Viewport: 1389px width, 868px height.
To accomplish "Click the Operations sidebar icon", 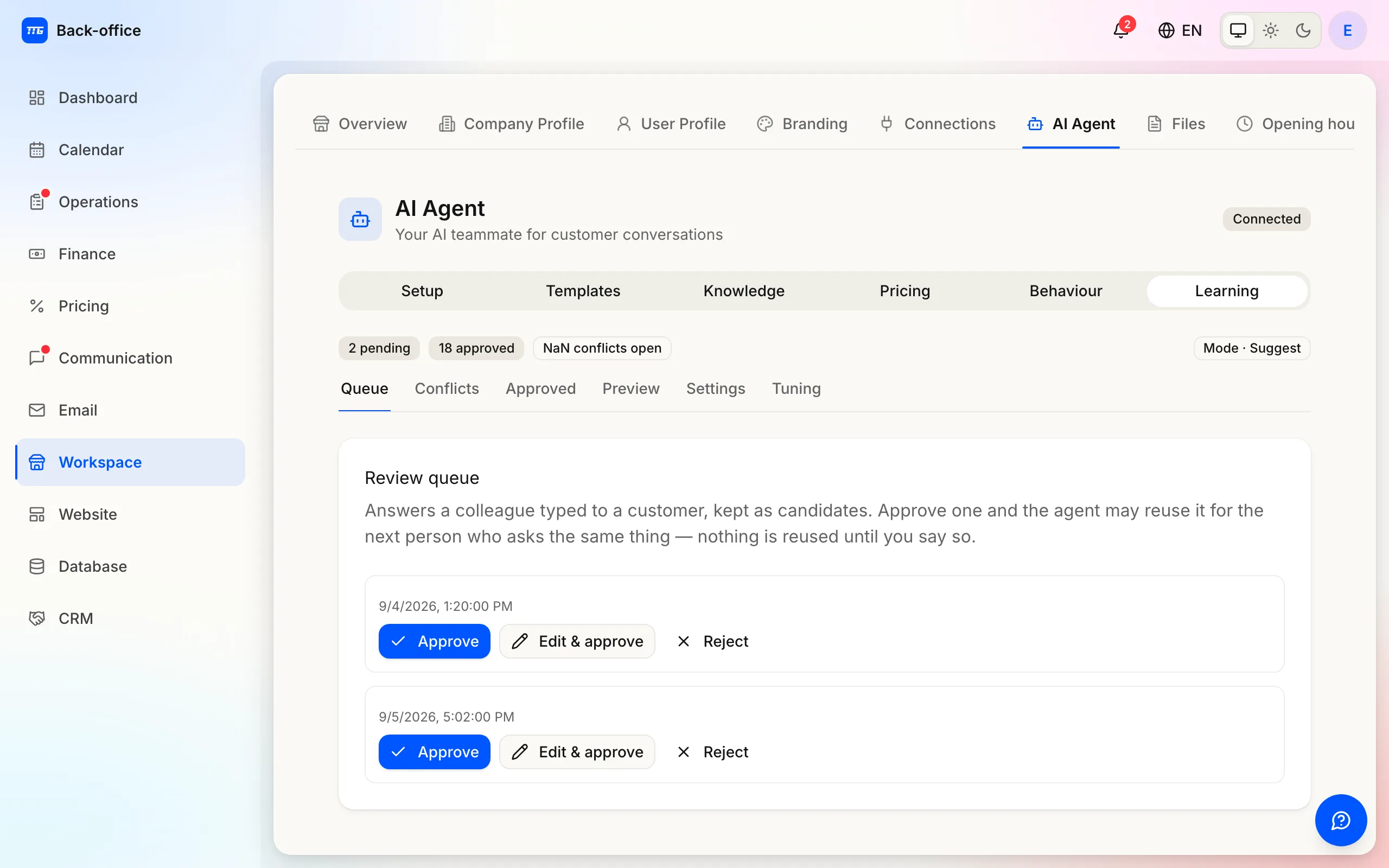I will point(37,202).
